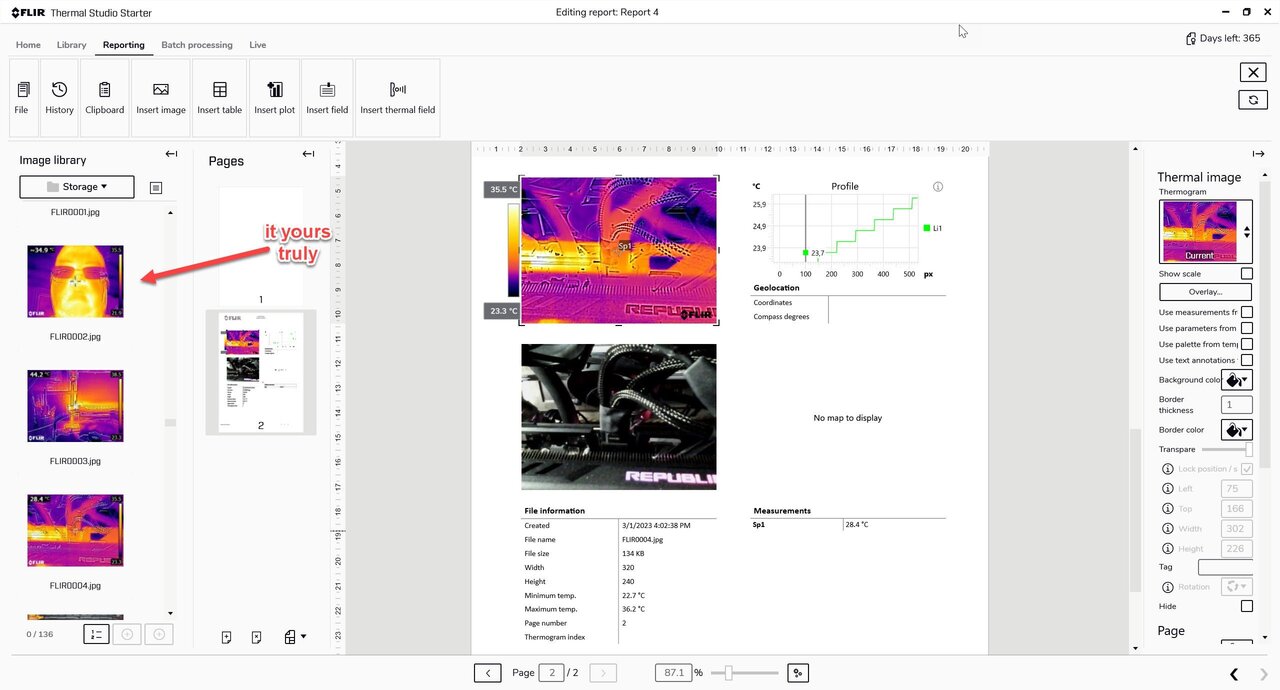Click the Insert table icon

[219, 91]
